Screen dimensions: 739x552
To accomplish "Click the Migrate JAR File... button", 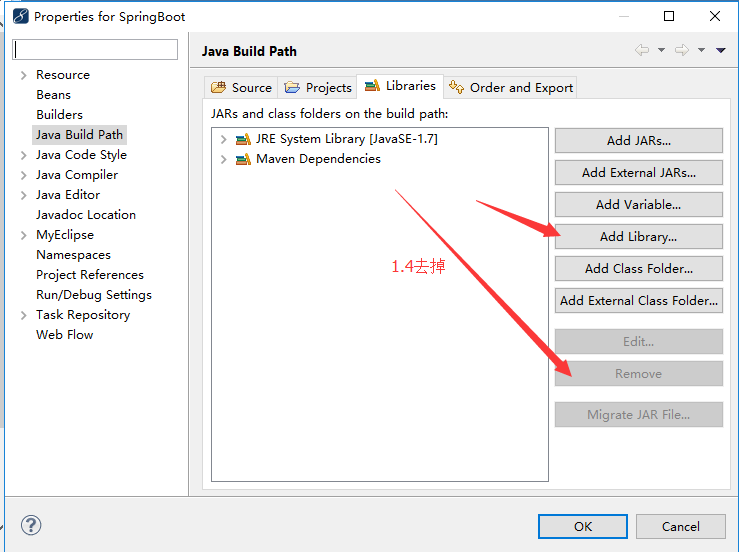I will (x=639, y=415).
